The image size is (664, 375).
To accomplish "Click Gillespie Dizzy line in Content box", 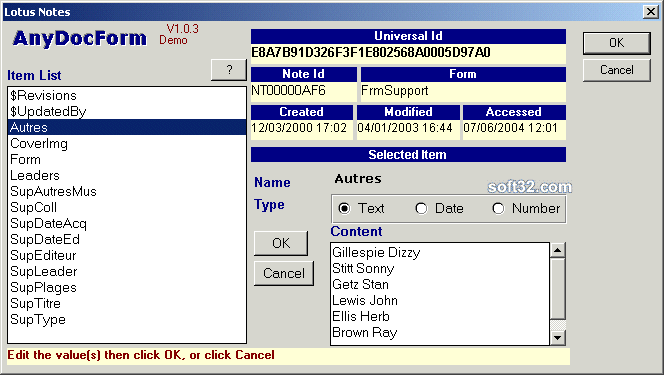I will (x=376, y=252).
